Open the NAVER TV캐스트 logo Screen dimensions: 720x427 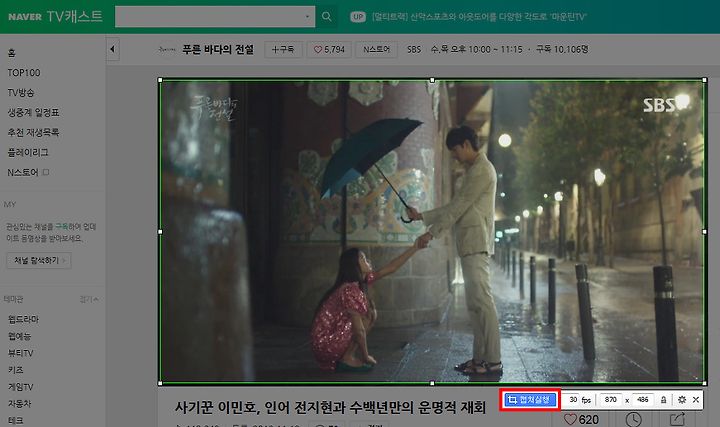coord(55,17)
